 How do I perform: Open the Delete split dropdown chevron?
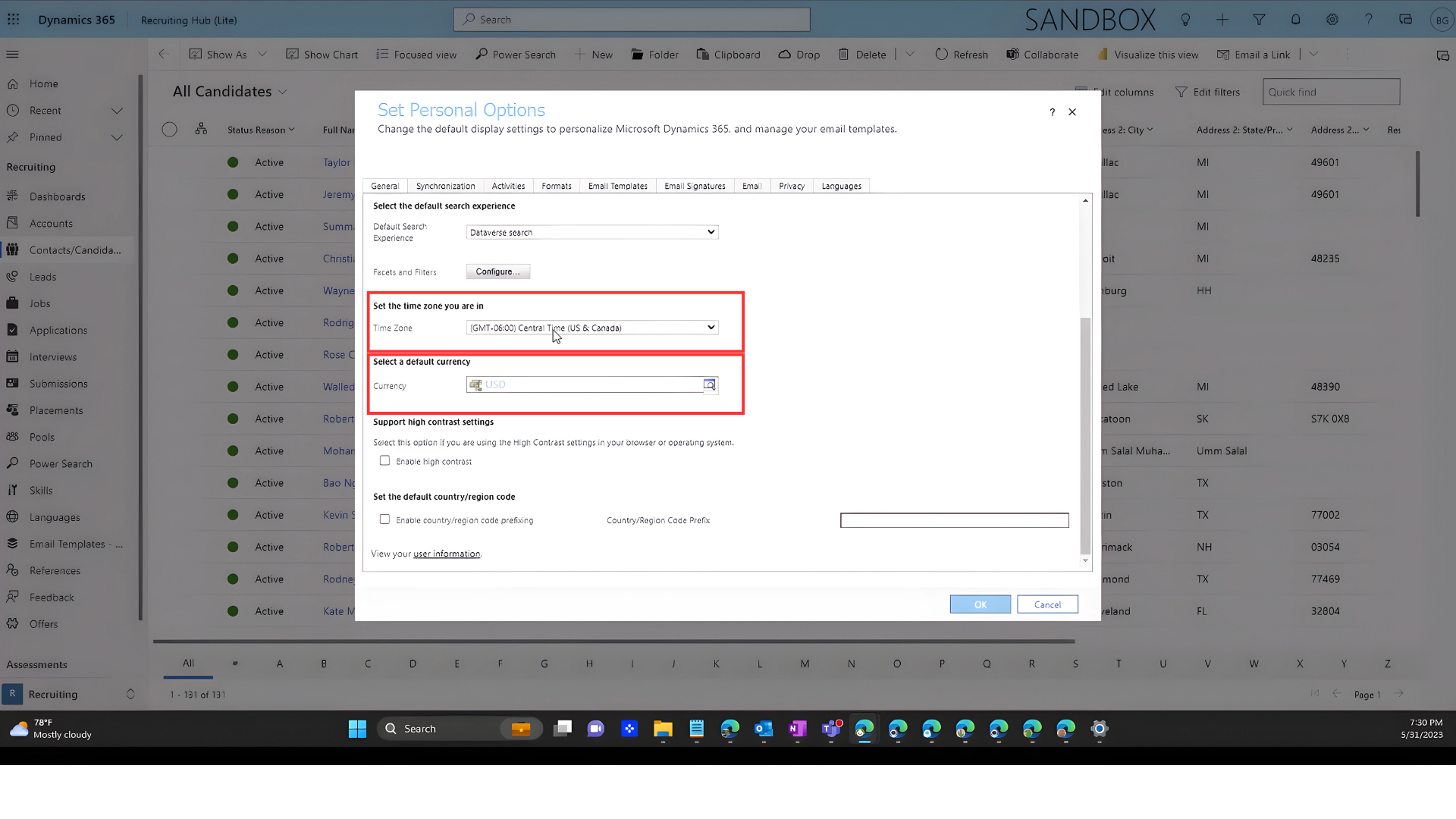coord(910,54)
